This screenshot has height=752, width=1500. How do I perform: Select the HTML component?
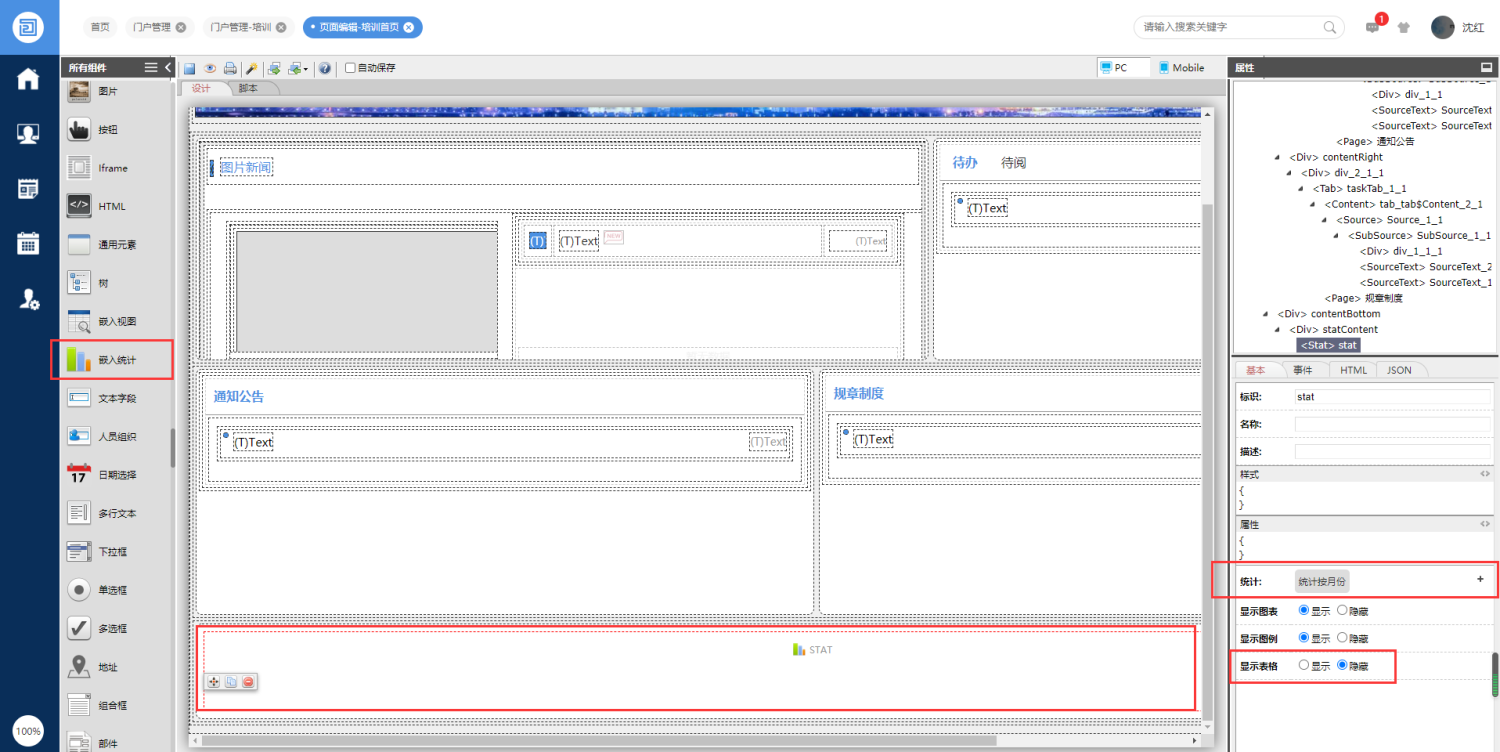(x=112, y=206)
